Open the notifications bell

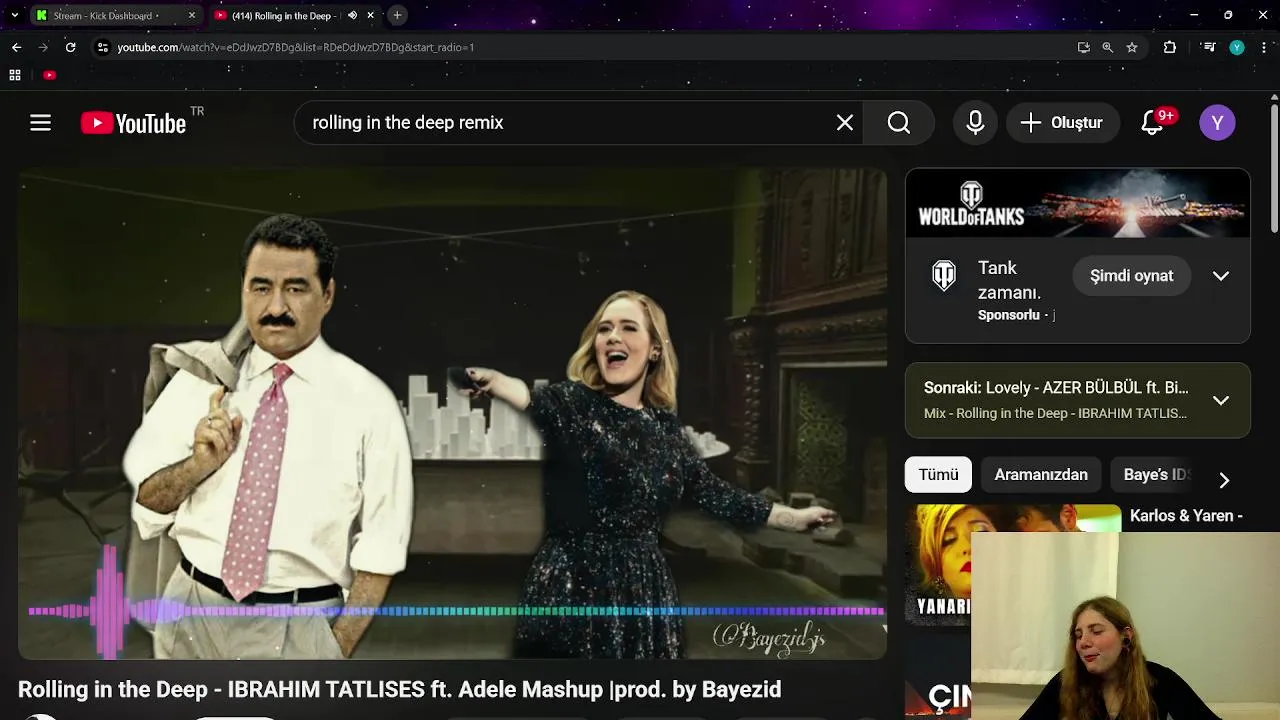click(1153, 123)
